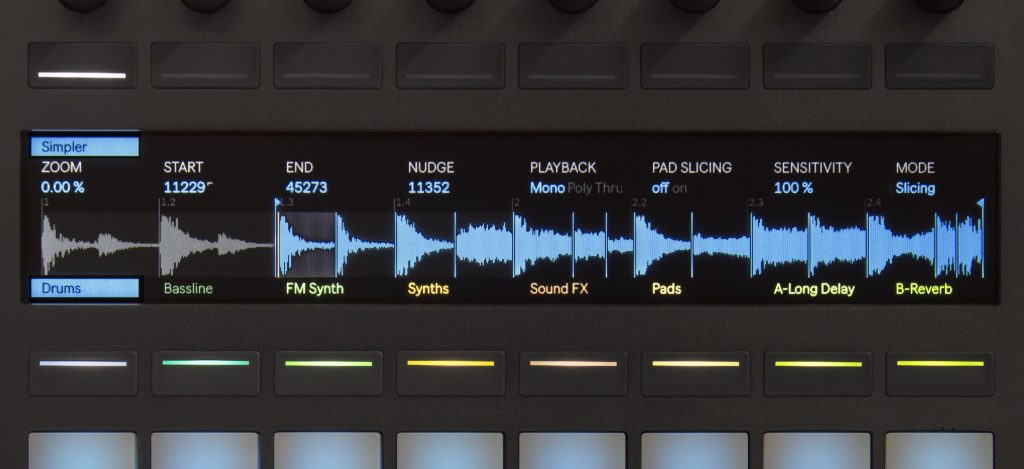The height and width of the screenshot is (469, 1024).
Task: Push the white-lit button above ZOOM
Action: click(x=82, y=65)
